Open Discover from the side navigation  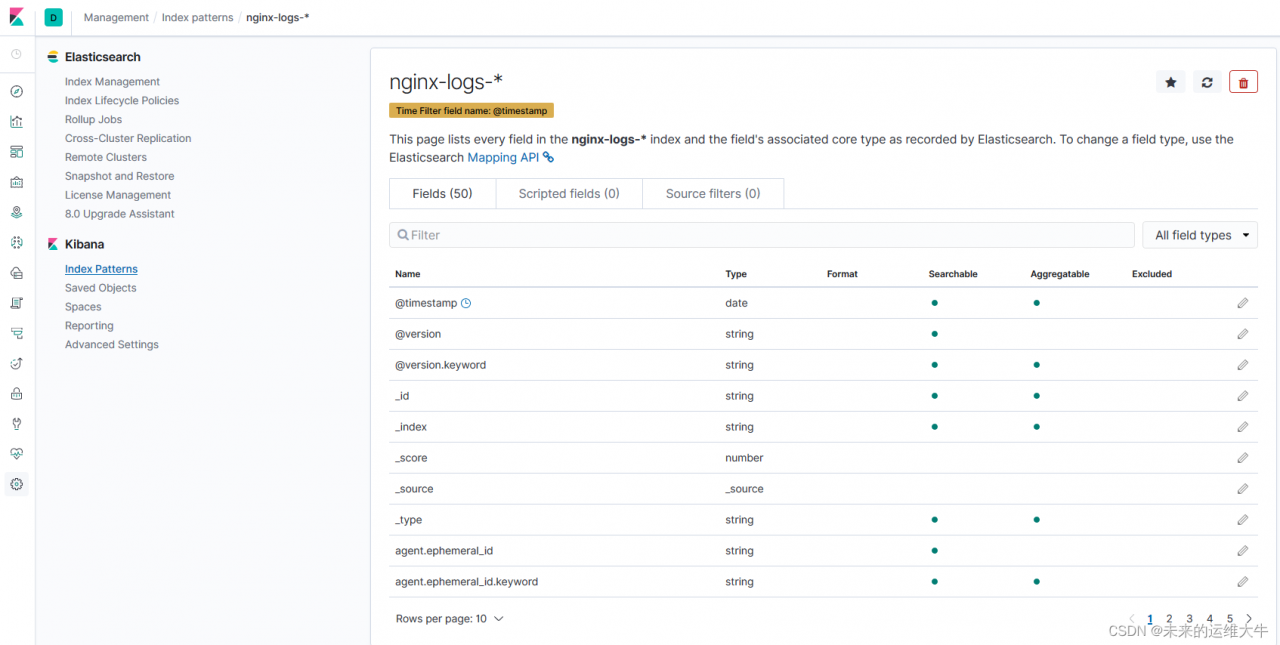(x=16, y=92)
